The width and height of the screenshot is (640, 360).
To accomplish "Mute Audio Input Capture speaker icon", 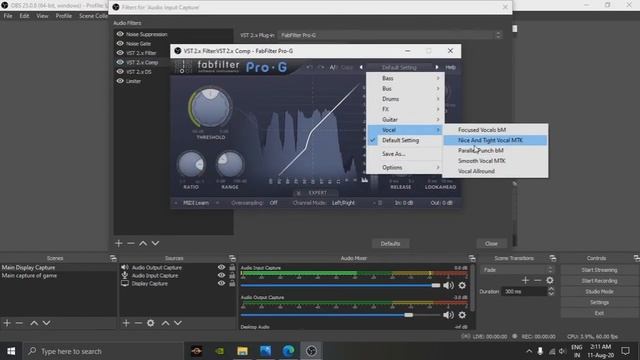I will 448,285.
